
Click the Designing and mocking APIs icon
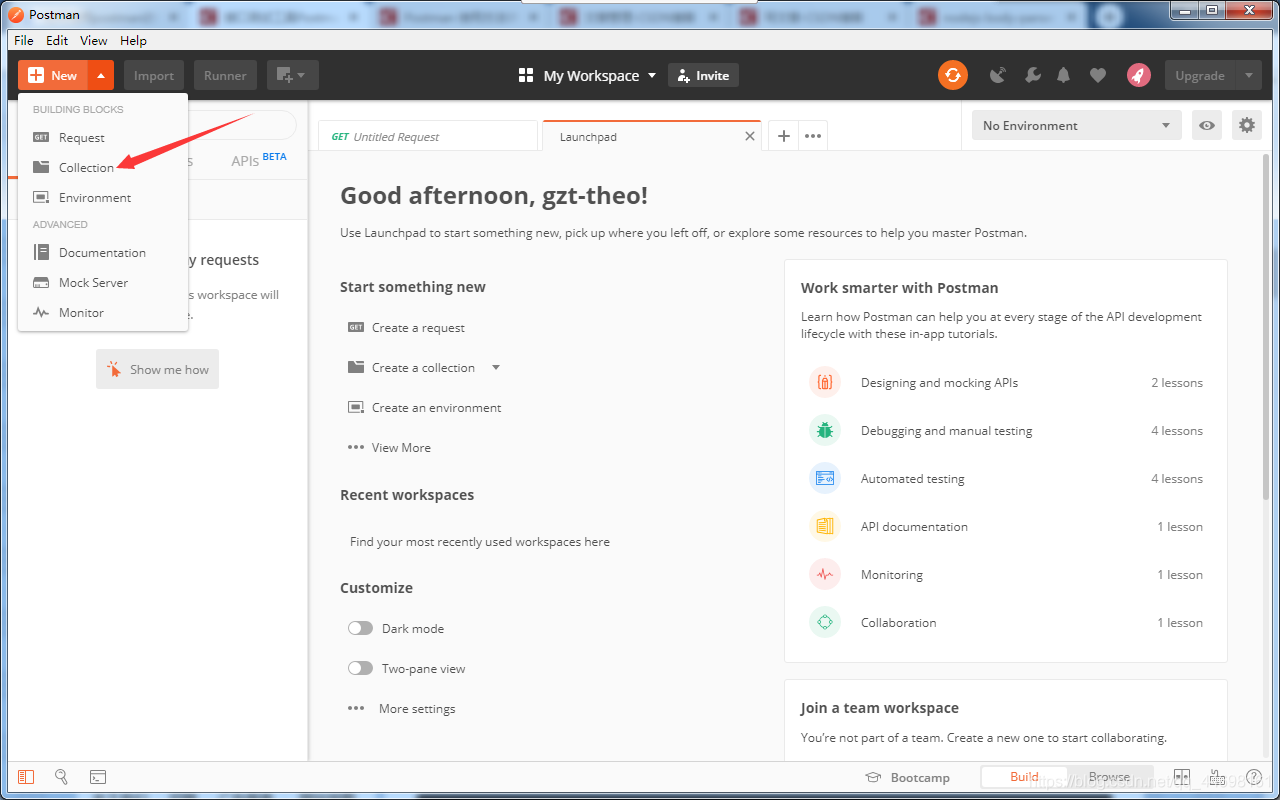(x=825, y=382)
